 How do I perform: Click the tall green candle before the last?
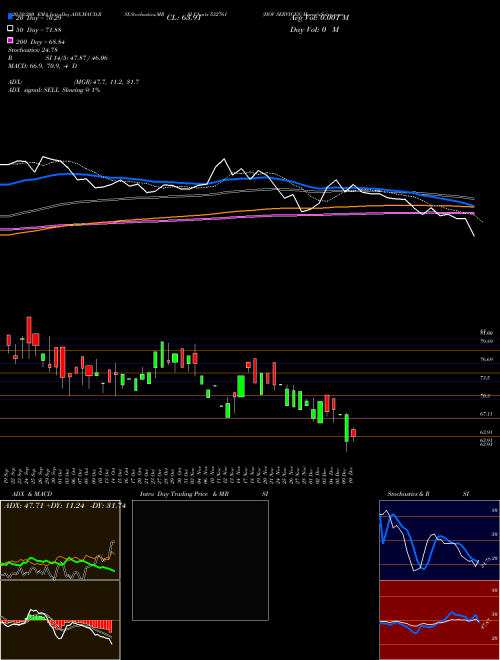(347, 428)
